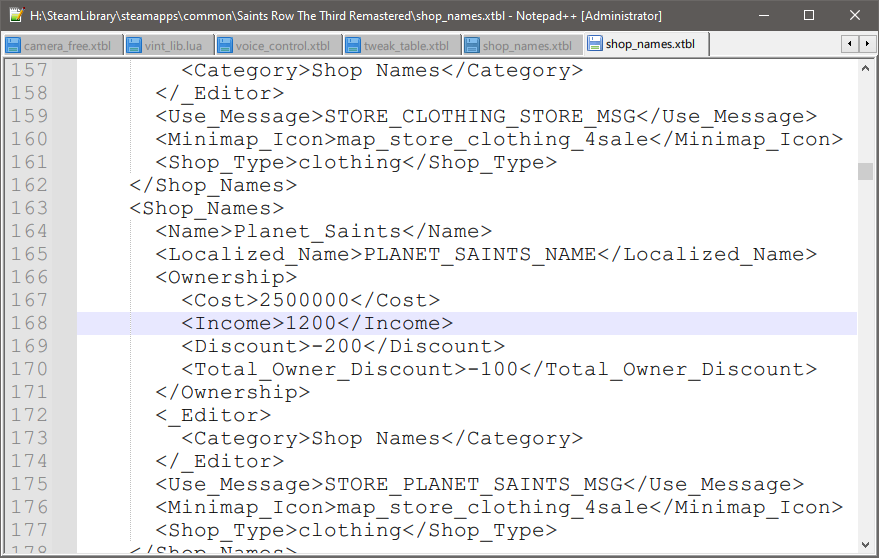Open the tweak_table.xtbl tab

[x=401, y=45]
